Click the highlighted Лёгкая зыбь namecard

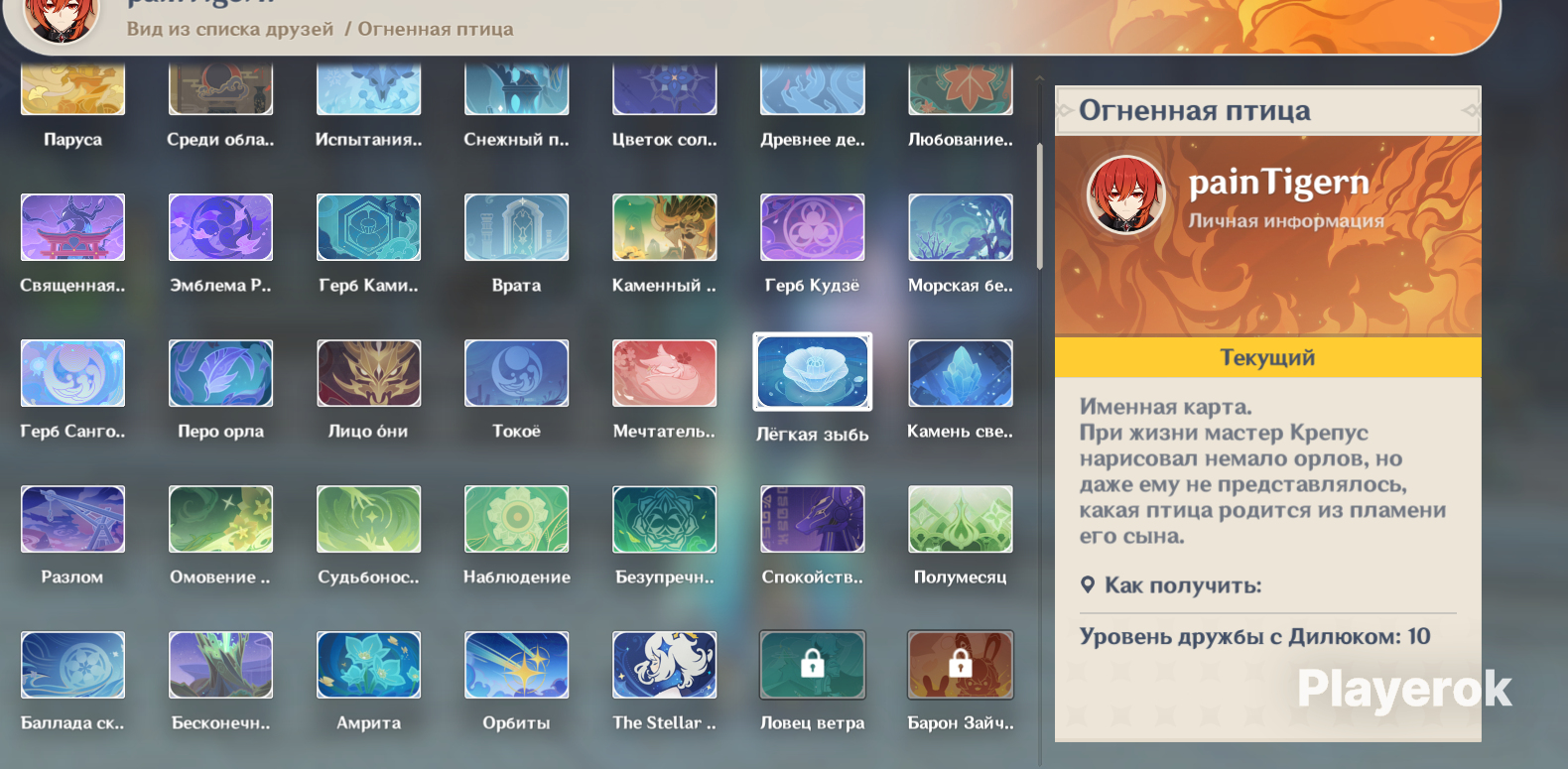pyautogui.click(x=813, y=372)
